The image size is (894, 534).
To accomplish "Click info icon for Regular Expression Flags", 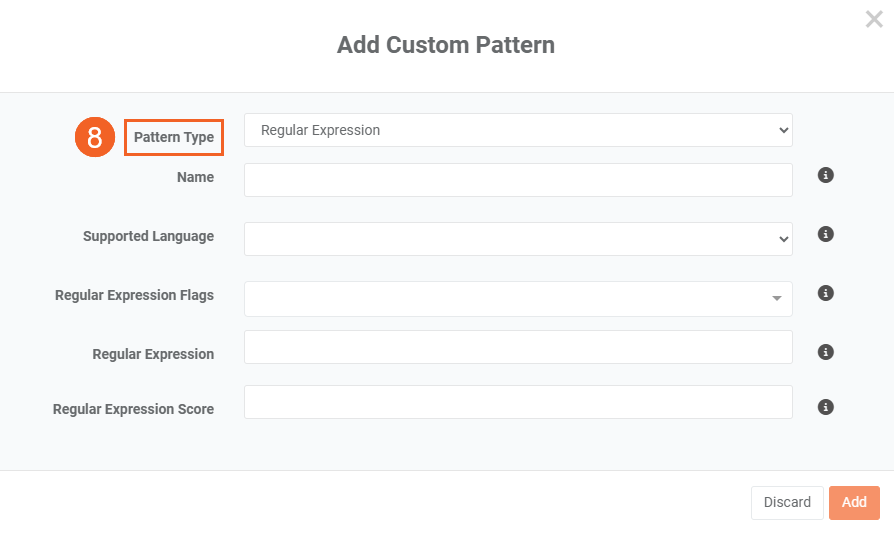I will 826,293.
